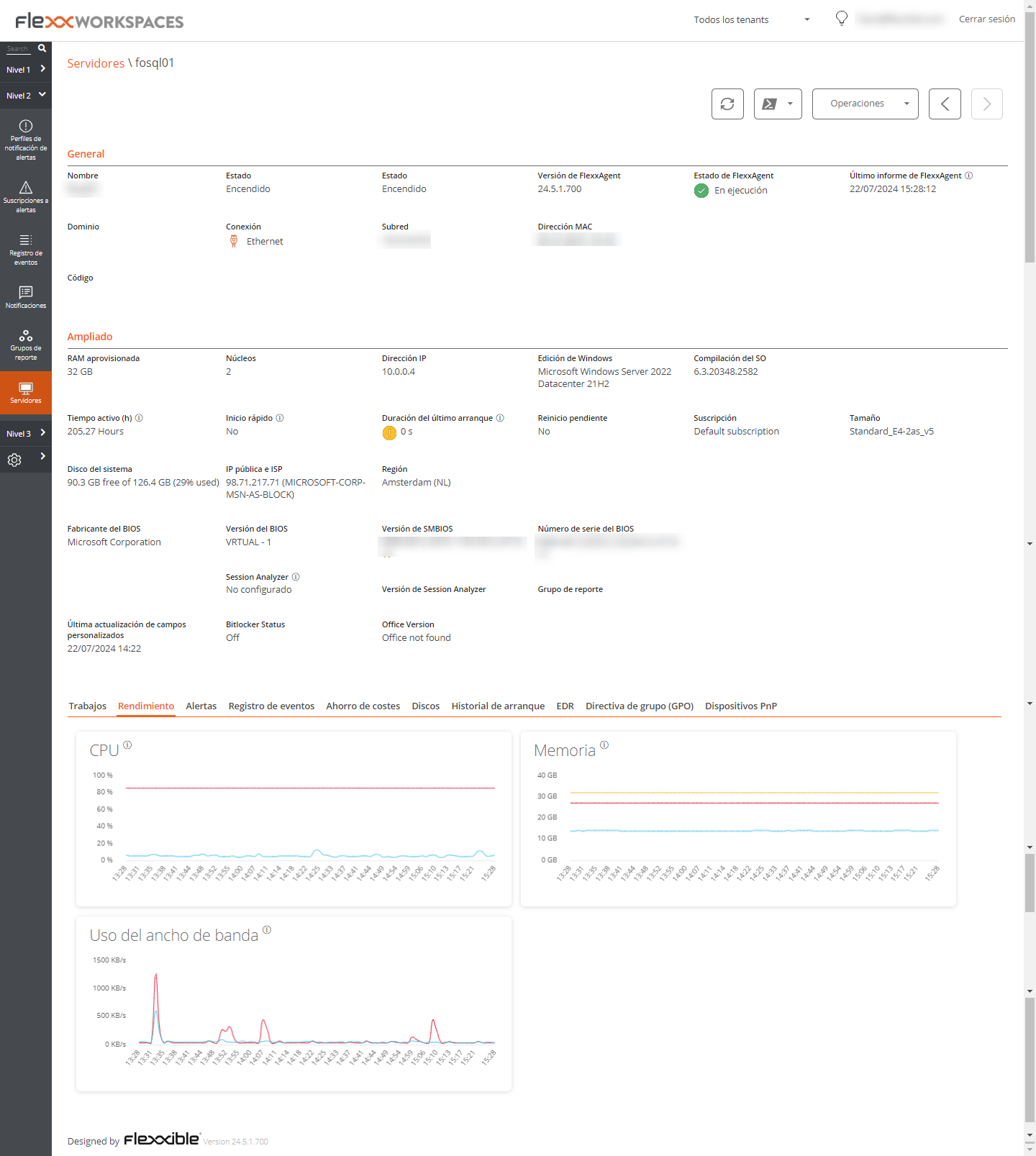Open the Todos los tenants selector

pyautogui.click(x=752, y=19)
